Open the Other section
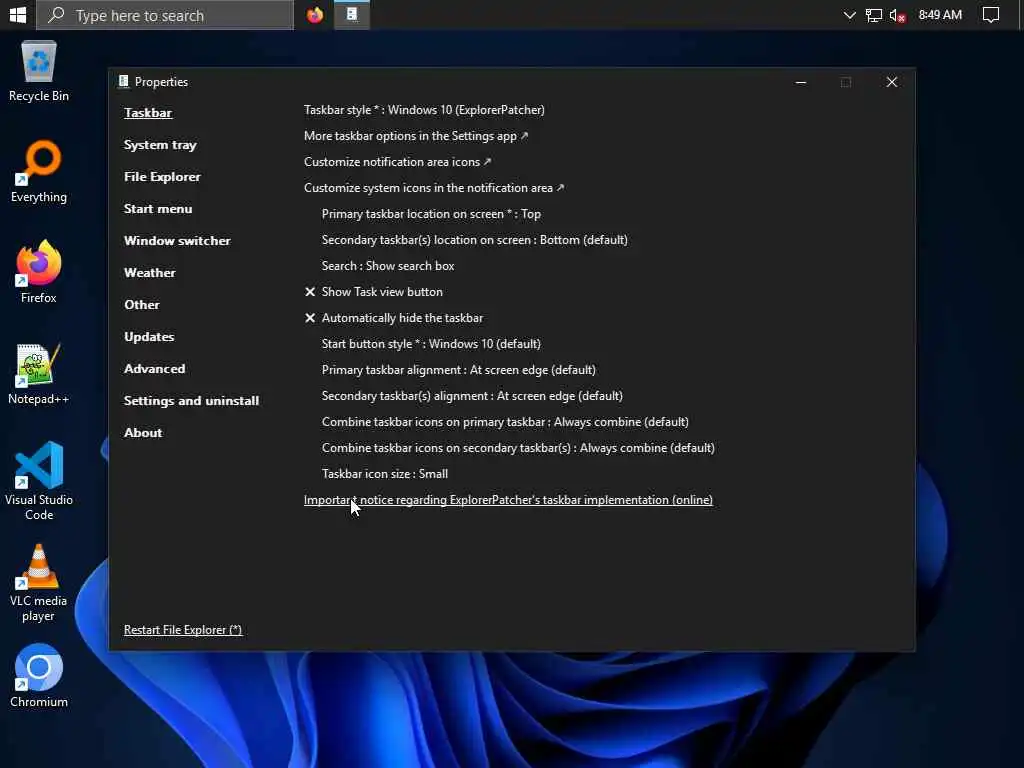The image size is (1024, 768). (x=142, y=304)
